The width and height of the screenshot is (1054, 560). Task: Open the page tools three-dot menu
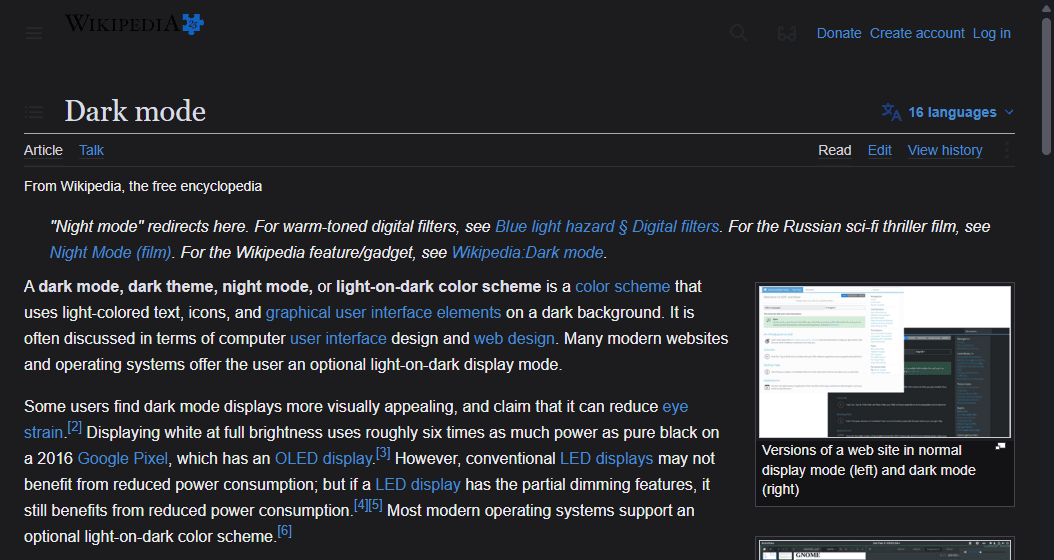pyautogui.click(x=1006, y=150)
